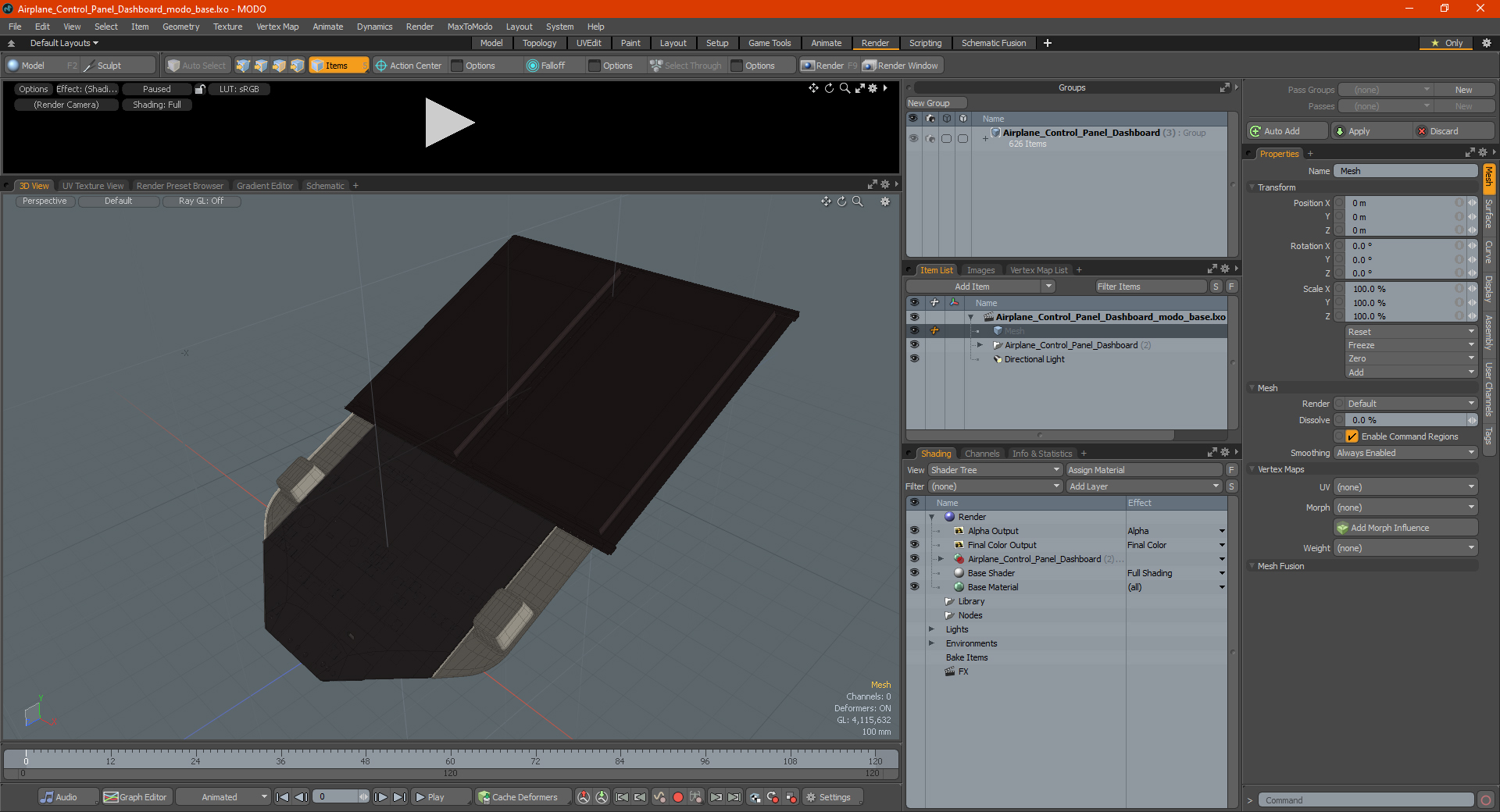Select the Materials selection mode icon

click(x=297, y=66)
